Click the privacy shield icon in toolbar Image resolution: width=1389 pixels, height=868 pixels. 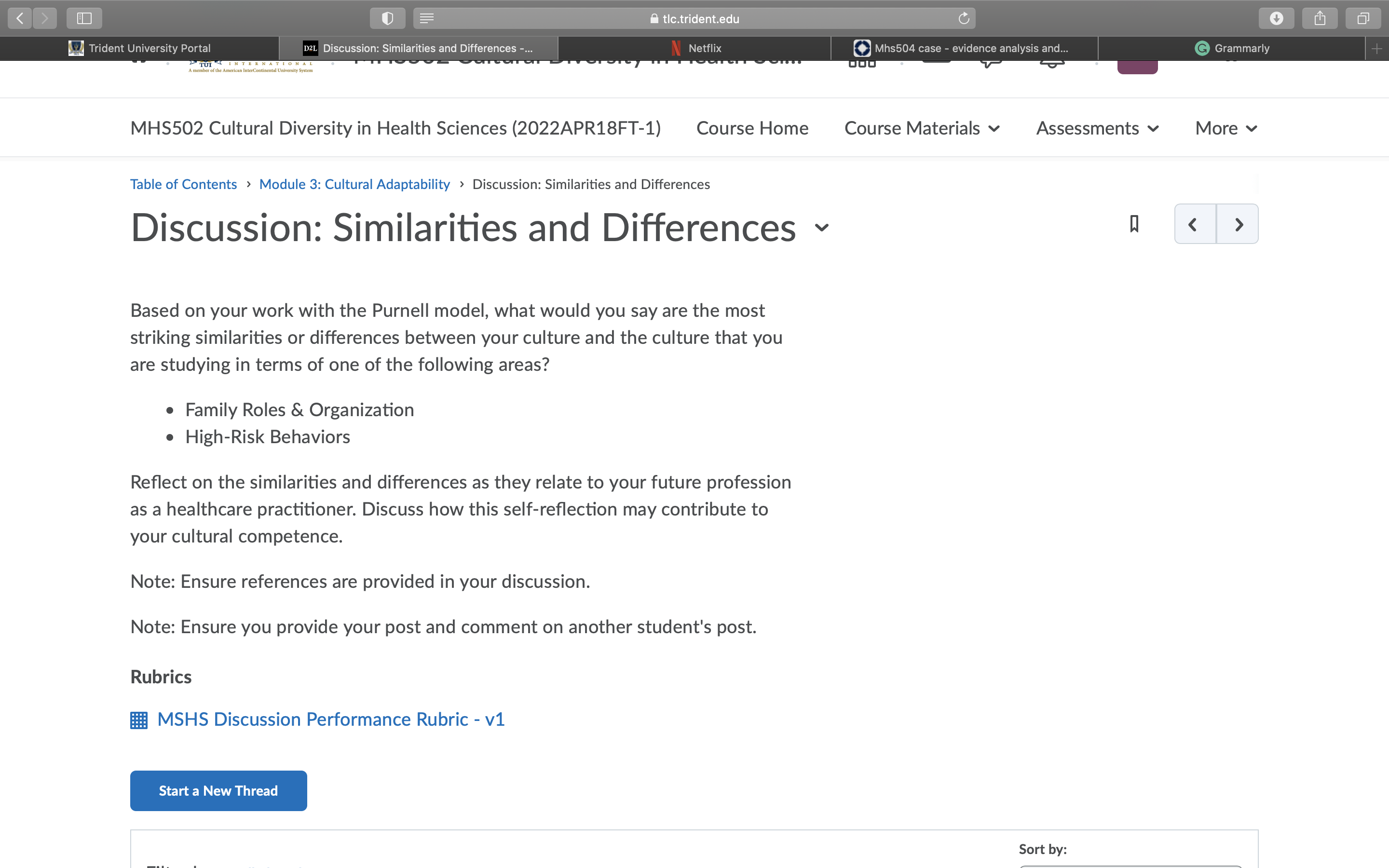point(387,18)
